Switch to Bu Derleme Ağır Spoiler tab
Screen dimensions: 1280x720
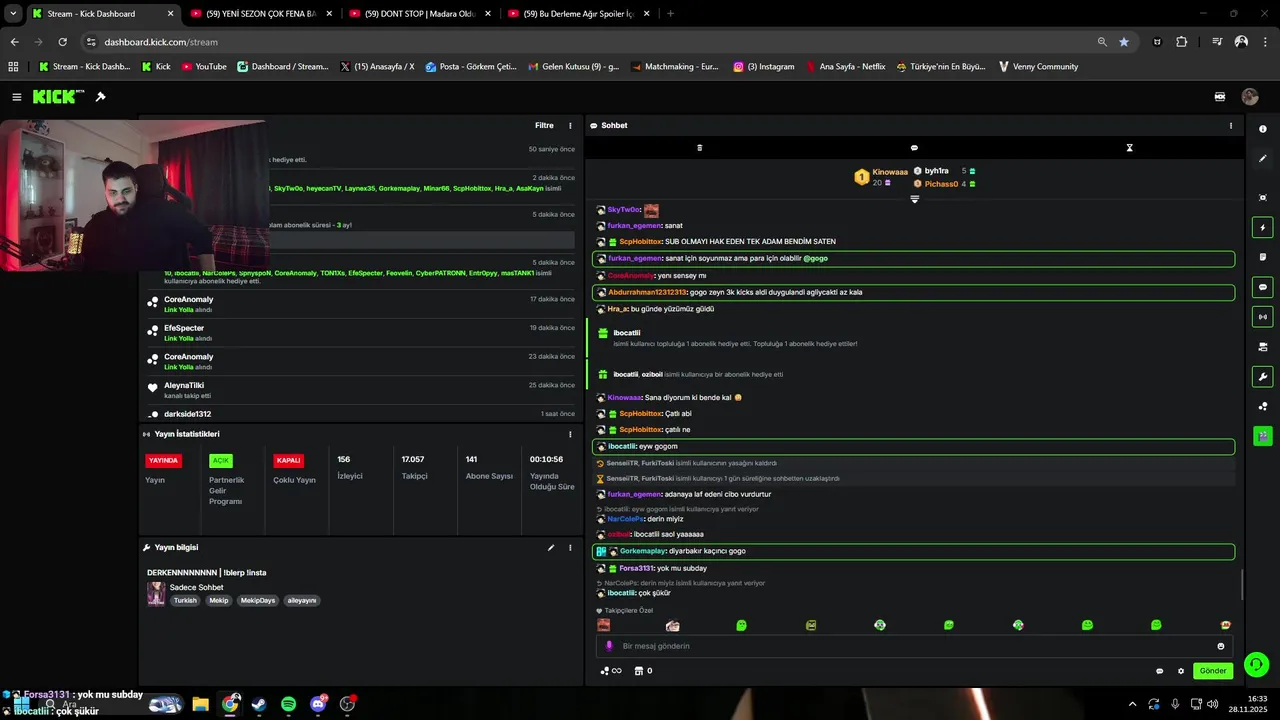[x=578, y=14]
